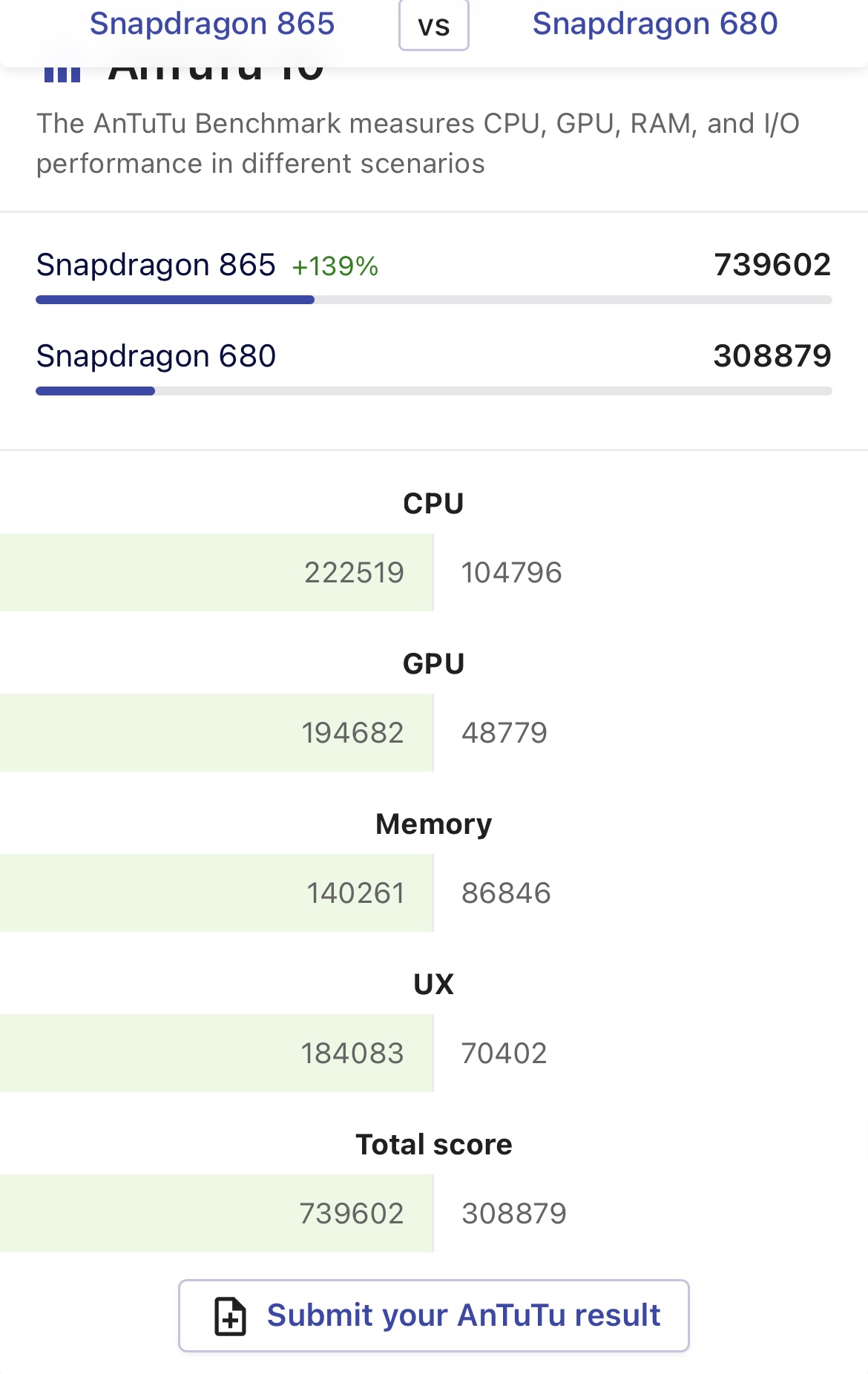868x1374 pixels.
Task: Select Snapdragon 680 name in results list
Action: point(156,356)
